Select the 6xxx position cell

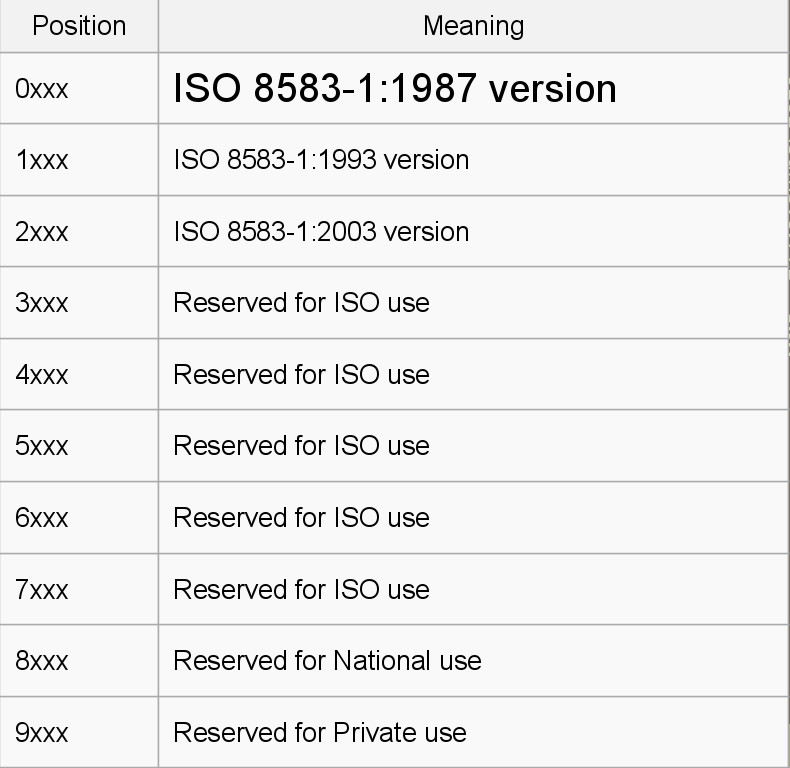tap(79, 518)
